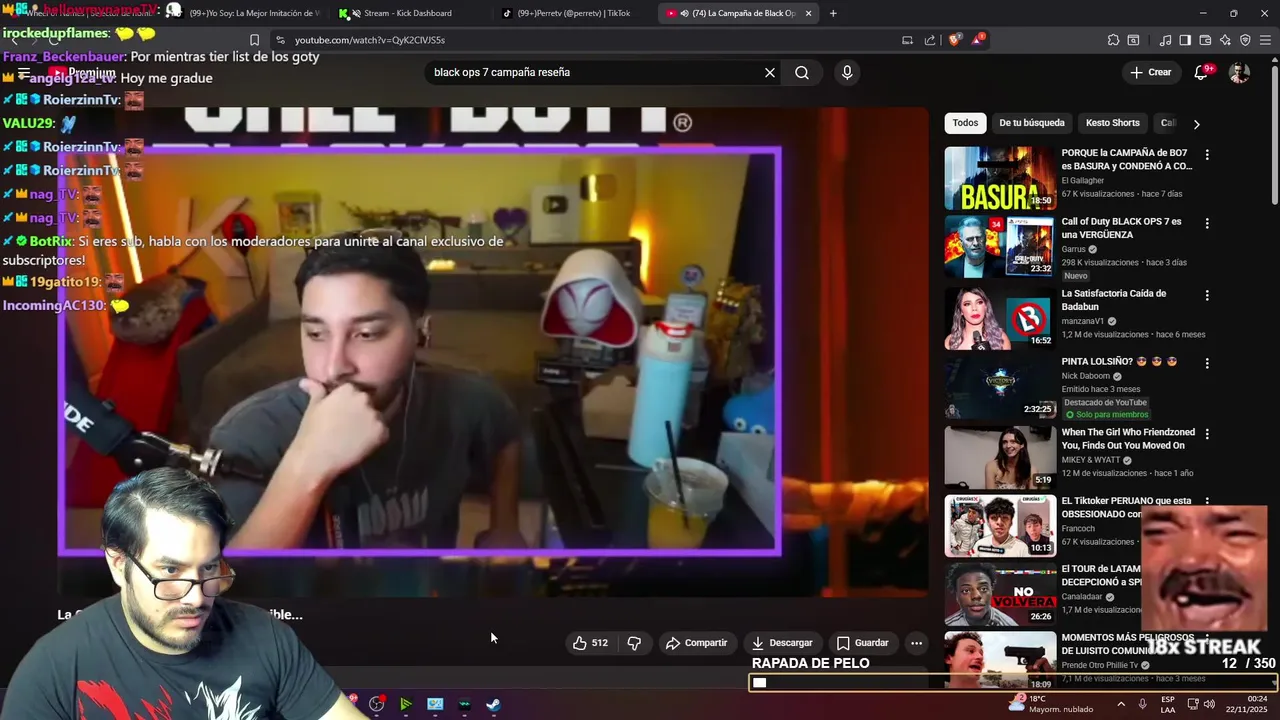Show next filter chips with the arrow
1280x720 pixels.
(x=1196, y=124)
